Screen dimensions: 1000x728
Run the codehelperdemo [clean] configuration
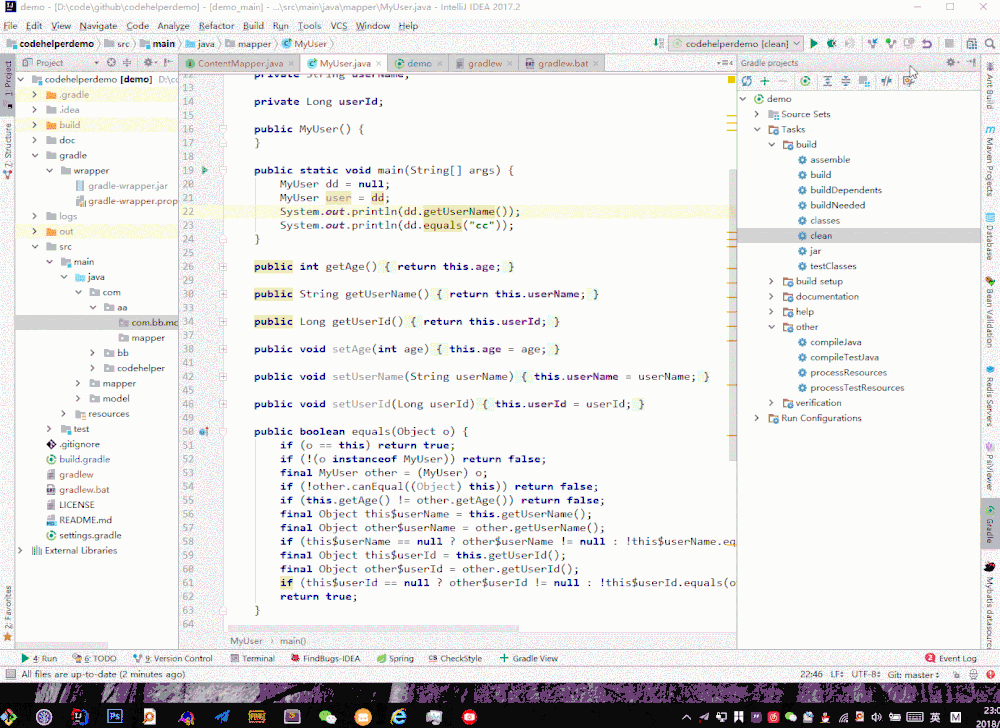pyautogui.click(x=814, y=44)
